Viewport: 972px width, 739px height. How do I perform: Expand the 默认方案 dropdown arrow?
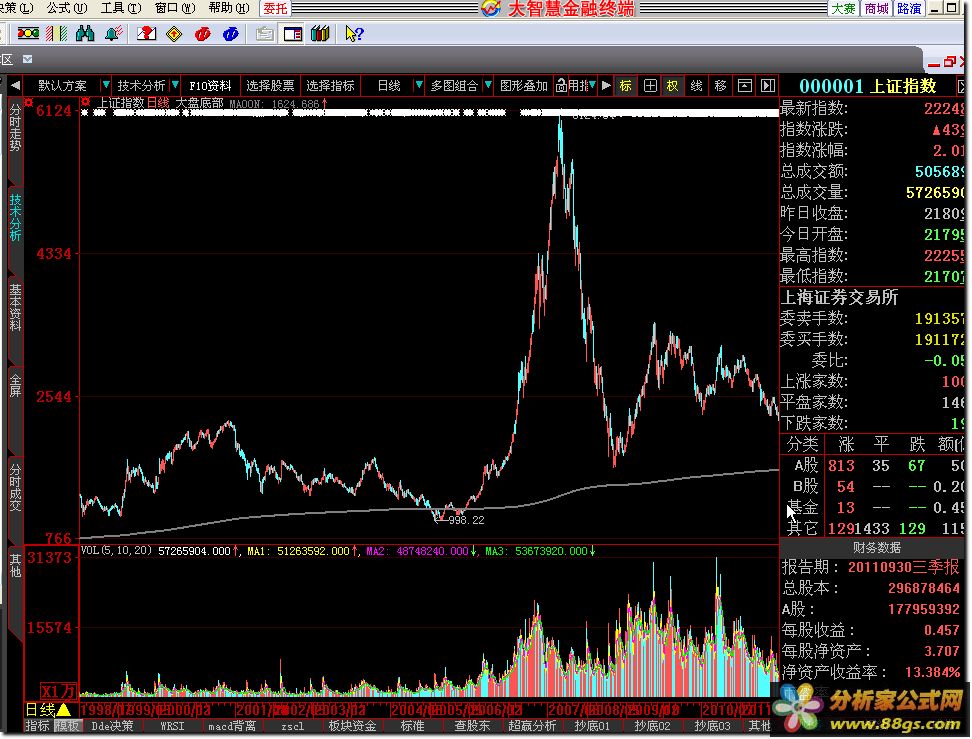click(105, 86)
